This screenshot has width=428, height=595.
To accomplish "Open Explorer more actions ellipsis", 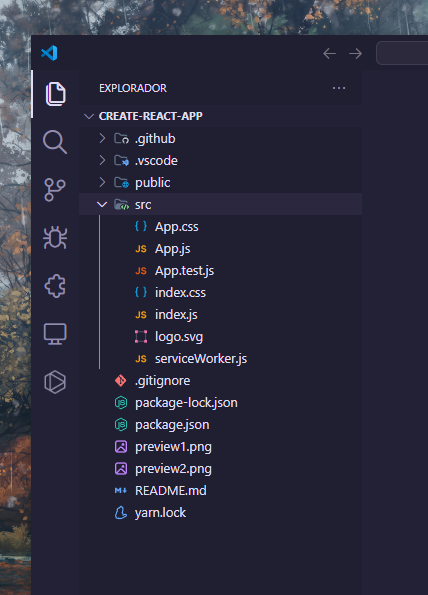I will [339, 88].
